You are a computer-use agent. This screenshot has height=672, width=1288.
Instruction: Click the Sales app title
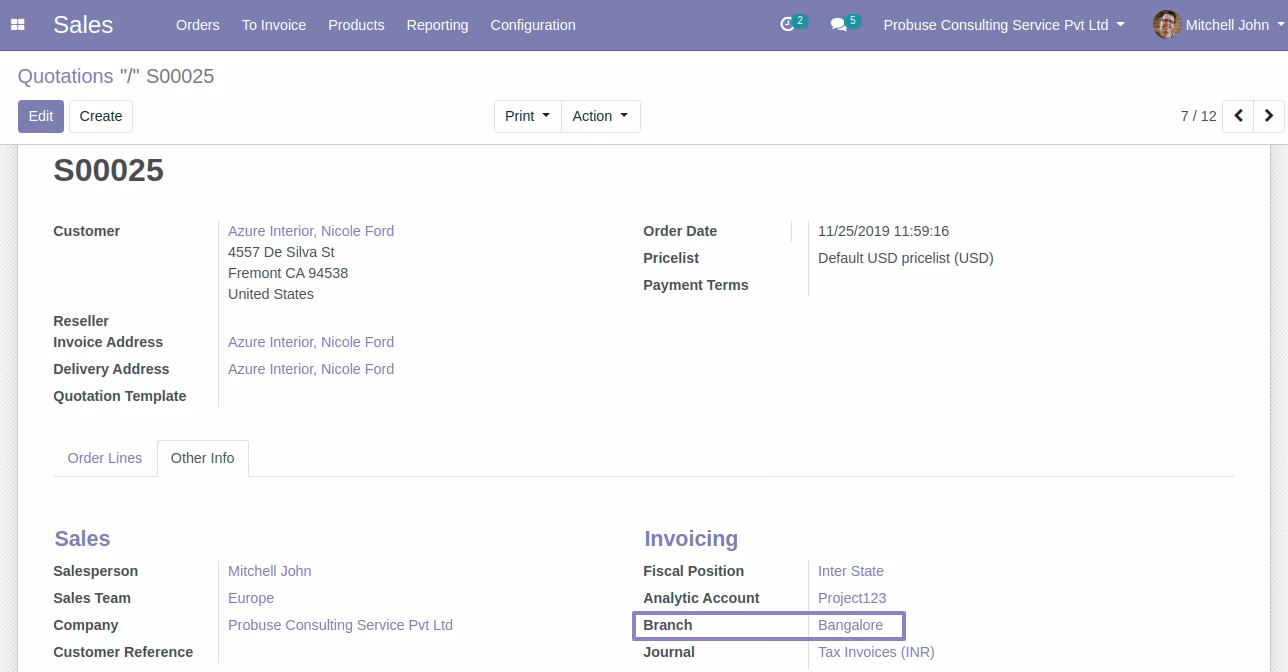[83, 25]
